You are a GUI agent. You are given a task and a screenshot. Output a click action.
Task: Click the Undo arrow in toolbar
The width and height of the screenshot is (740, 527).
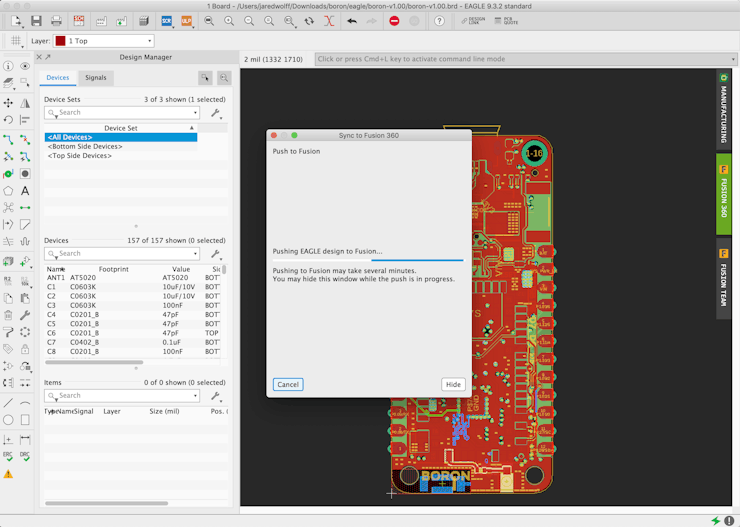point(351,21)
